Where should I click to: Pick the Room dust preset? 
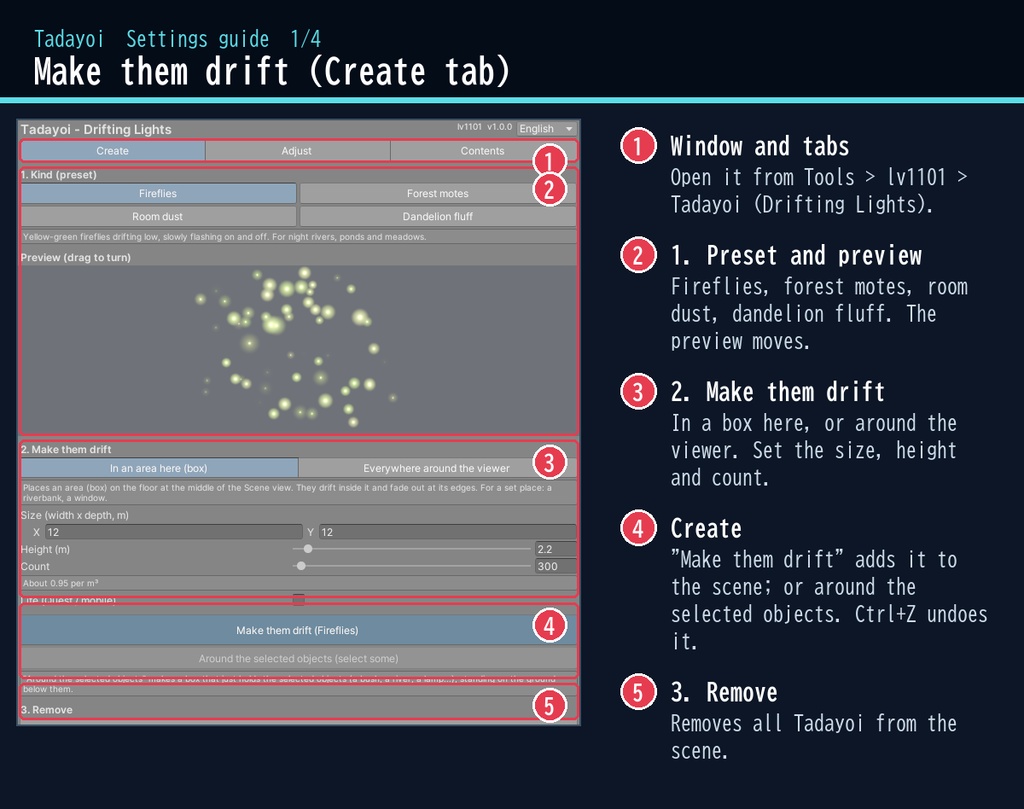tap(158, 216)
